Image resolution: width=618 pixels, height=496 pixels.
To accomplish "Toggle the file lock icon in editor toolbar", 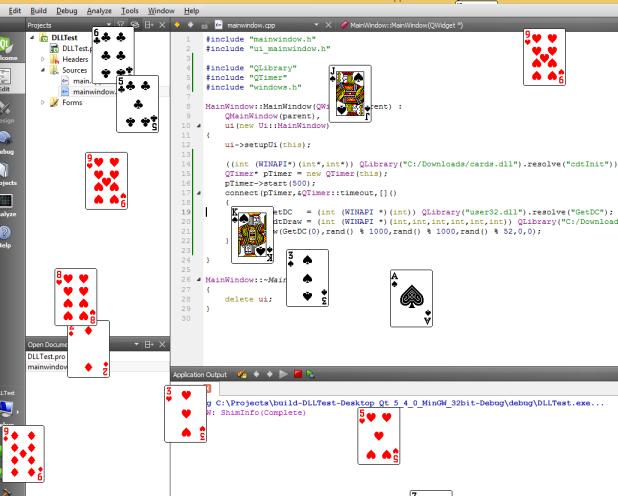I will click(205, 25).
